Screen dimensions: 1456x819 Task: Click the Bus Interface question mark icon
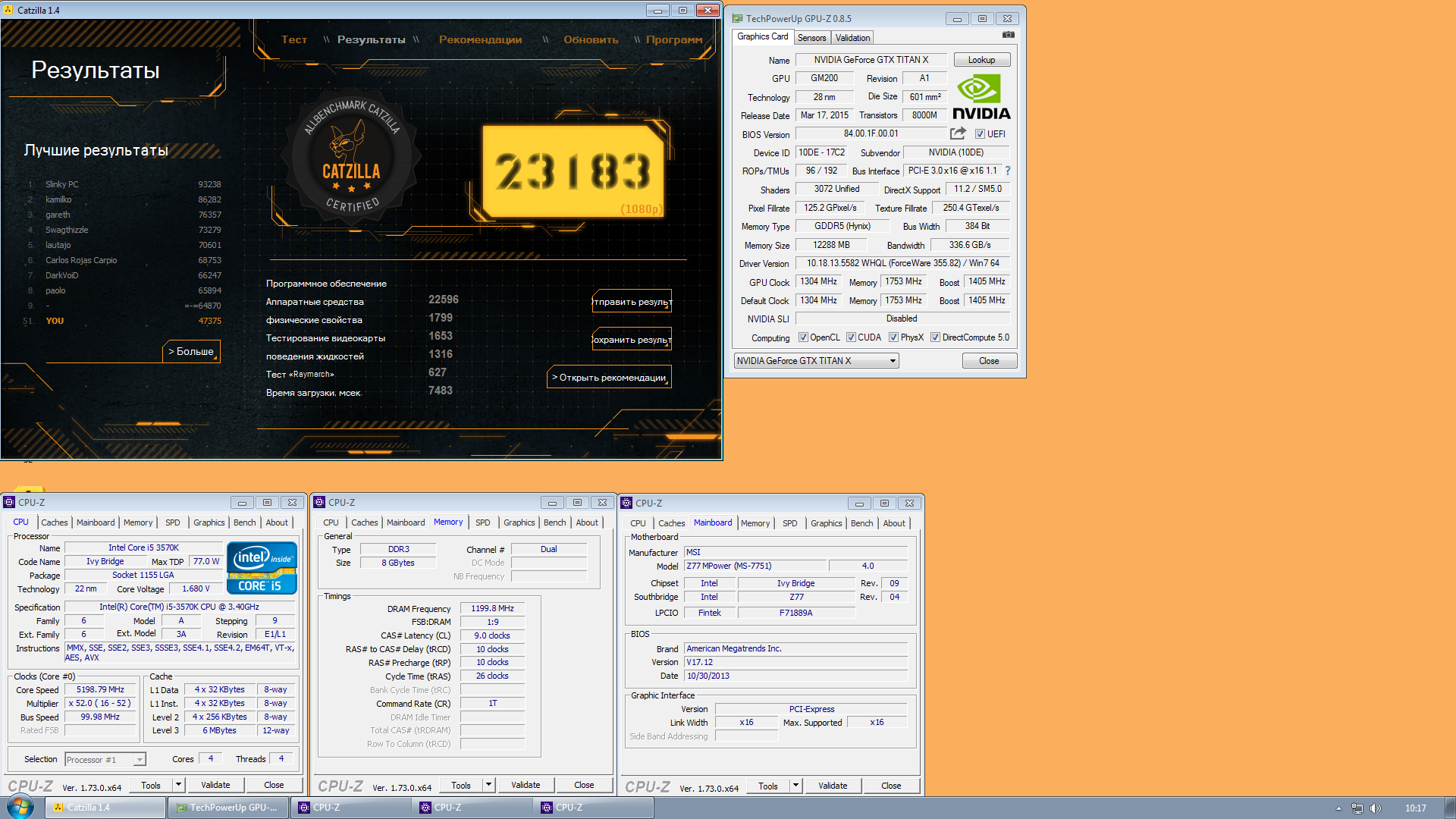1008,171
